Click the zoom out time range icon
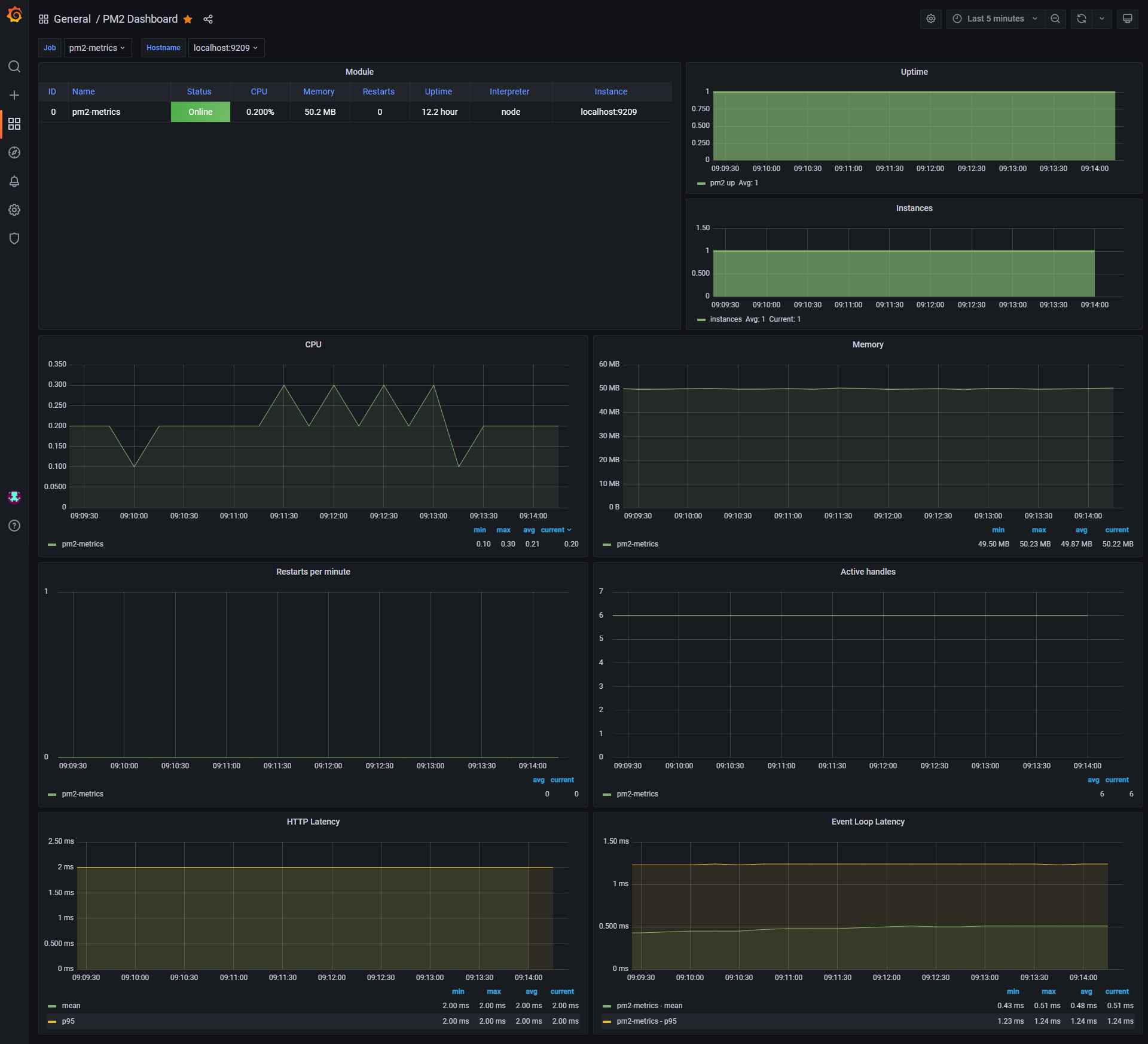Image resolution: width=1148 pixels, height=1044 pixels. pos(1055,19)
